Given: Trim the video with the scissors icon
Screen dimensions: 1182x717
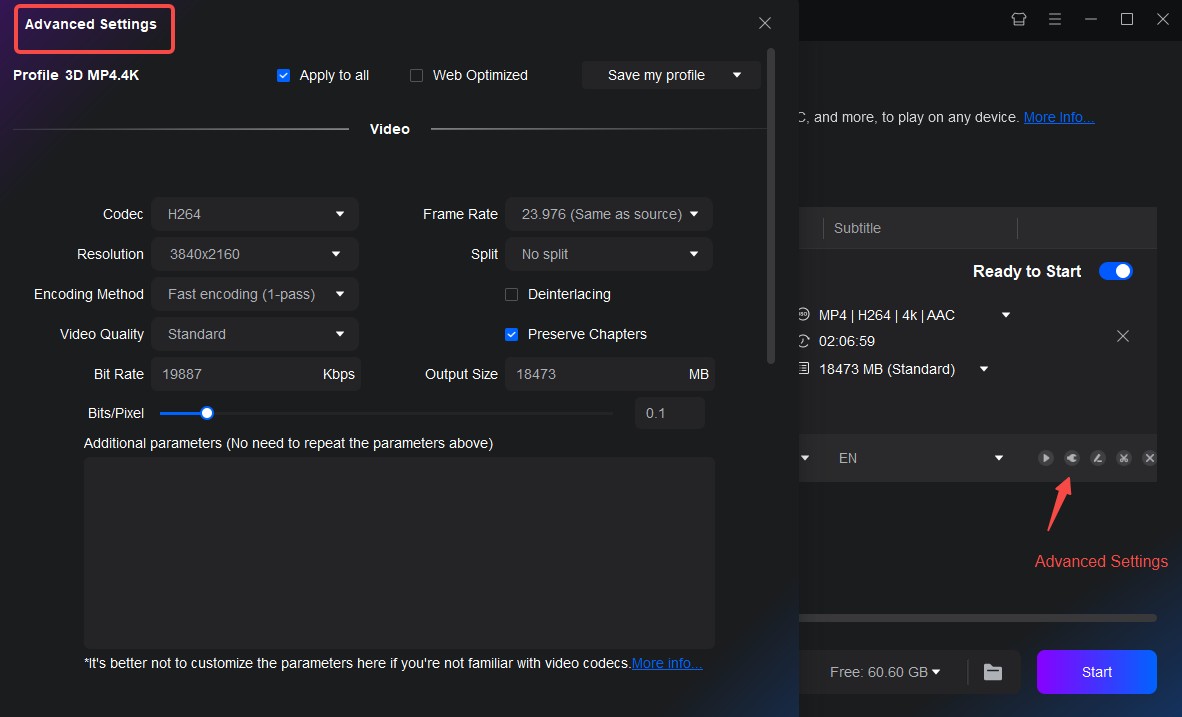Looking at the screenshot, I should coord(1123,458).
